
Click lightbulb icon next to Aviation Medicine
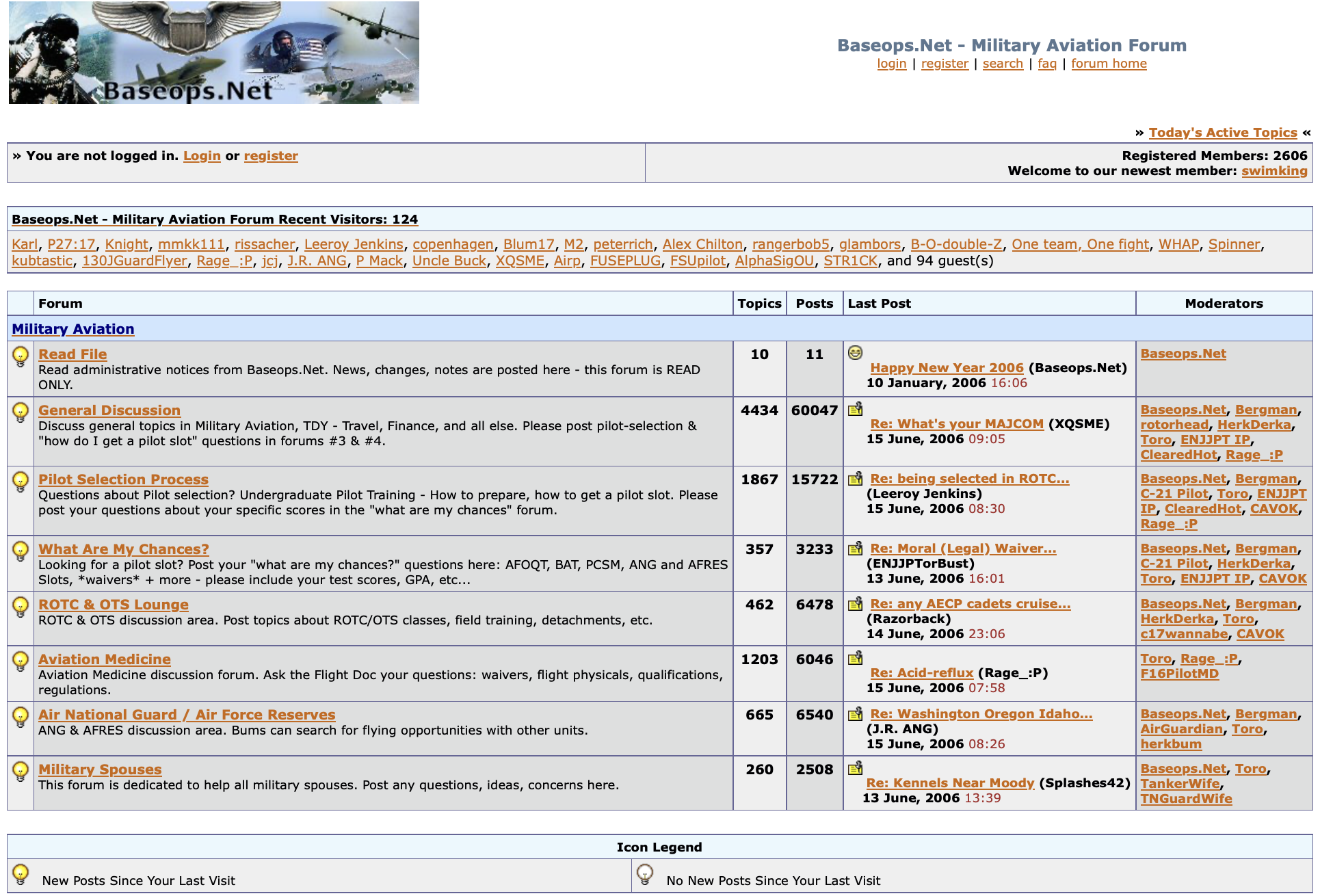pyautogui.click(x=21, y=661)
